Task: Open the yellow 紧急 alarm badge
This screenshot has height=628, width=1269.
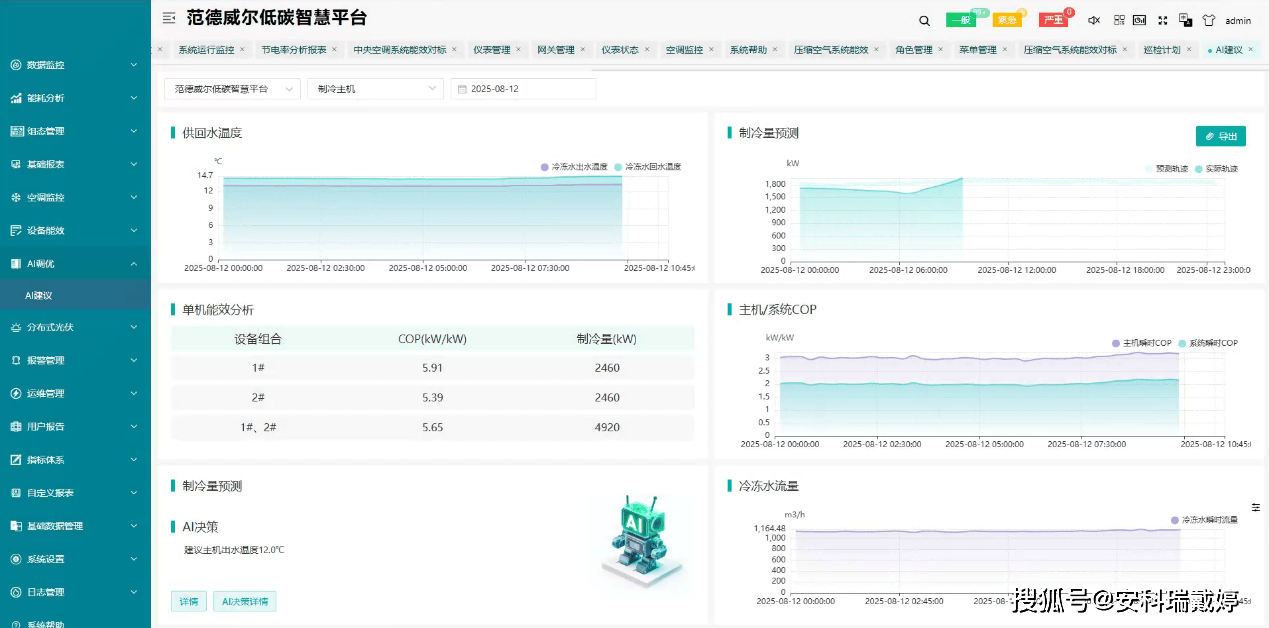Action: coord(1007,20)
